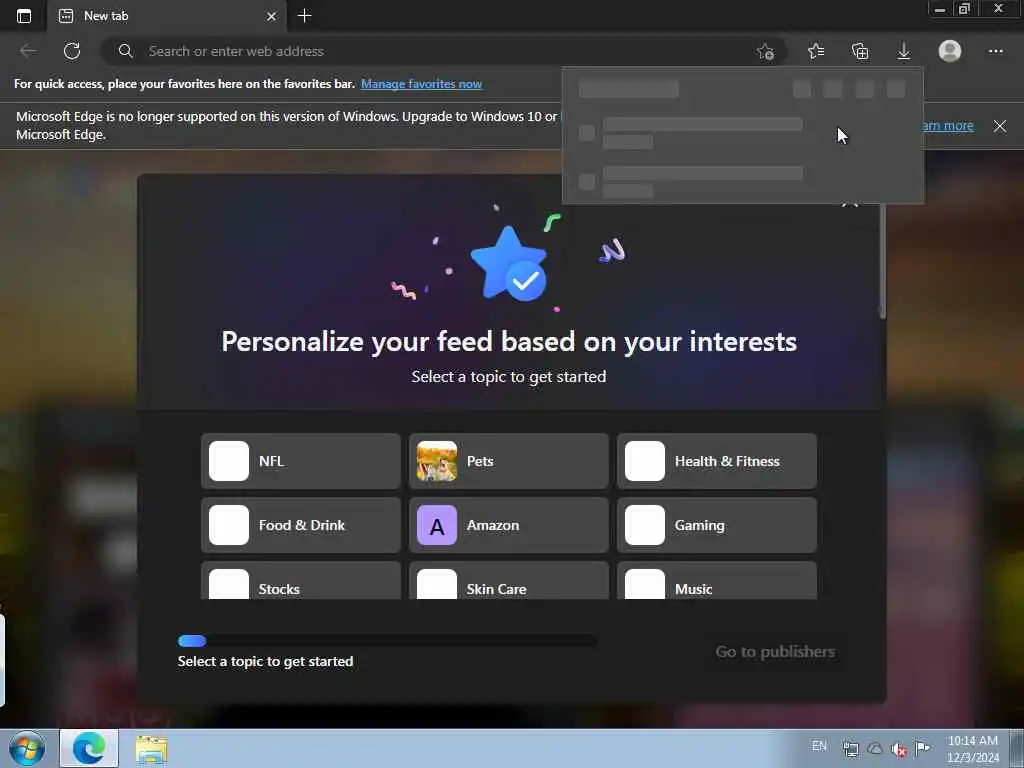Click the taskbar clock showing 10:14 AM

pyautogui.click(x=972, y=748)
